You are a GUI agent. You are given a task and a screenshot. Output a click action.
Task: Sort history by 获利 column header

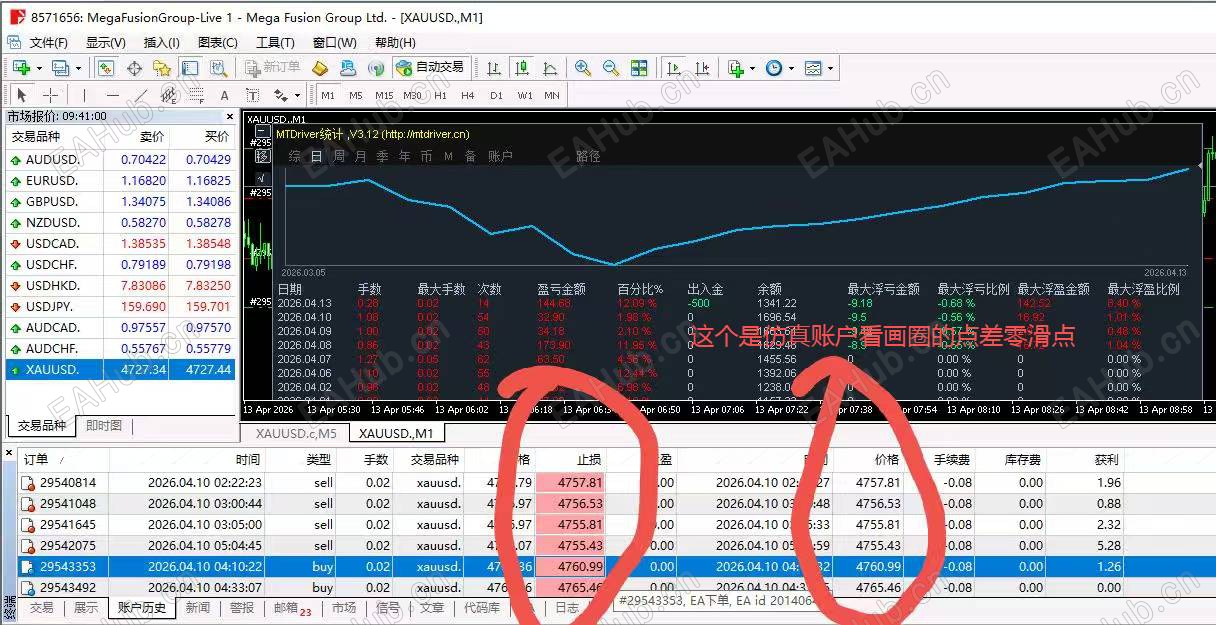[1106, 460]
